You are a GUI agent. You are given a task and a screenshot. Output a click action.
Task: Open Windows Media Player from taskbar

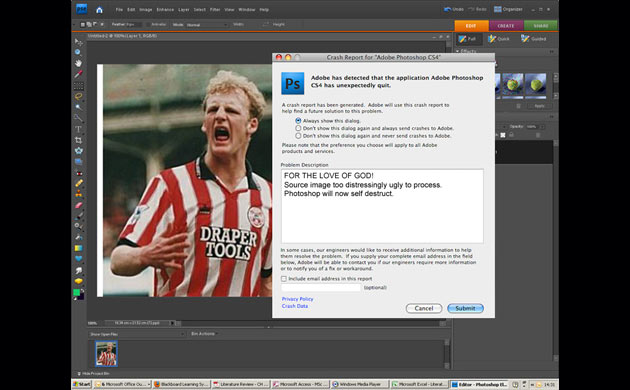click(359, 384)
